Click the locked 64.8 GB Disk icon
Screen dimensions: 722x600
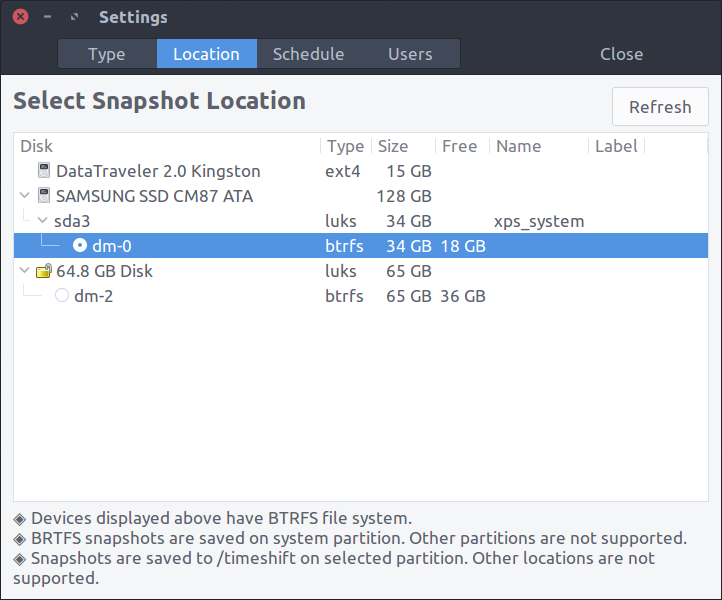(x=43, y=271)
